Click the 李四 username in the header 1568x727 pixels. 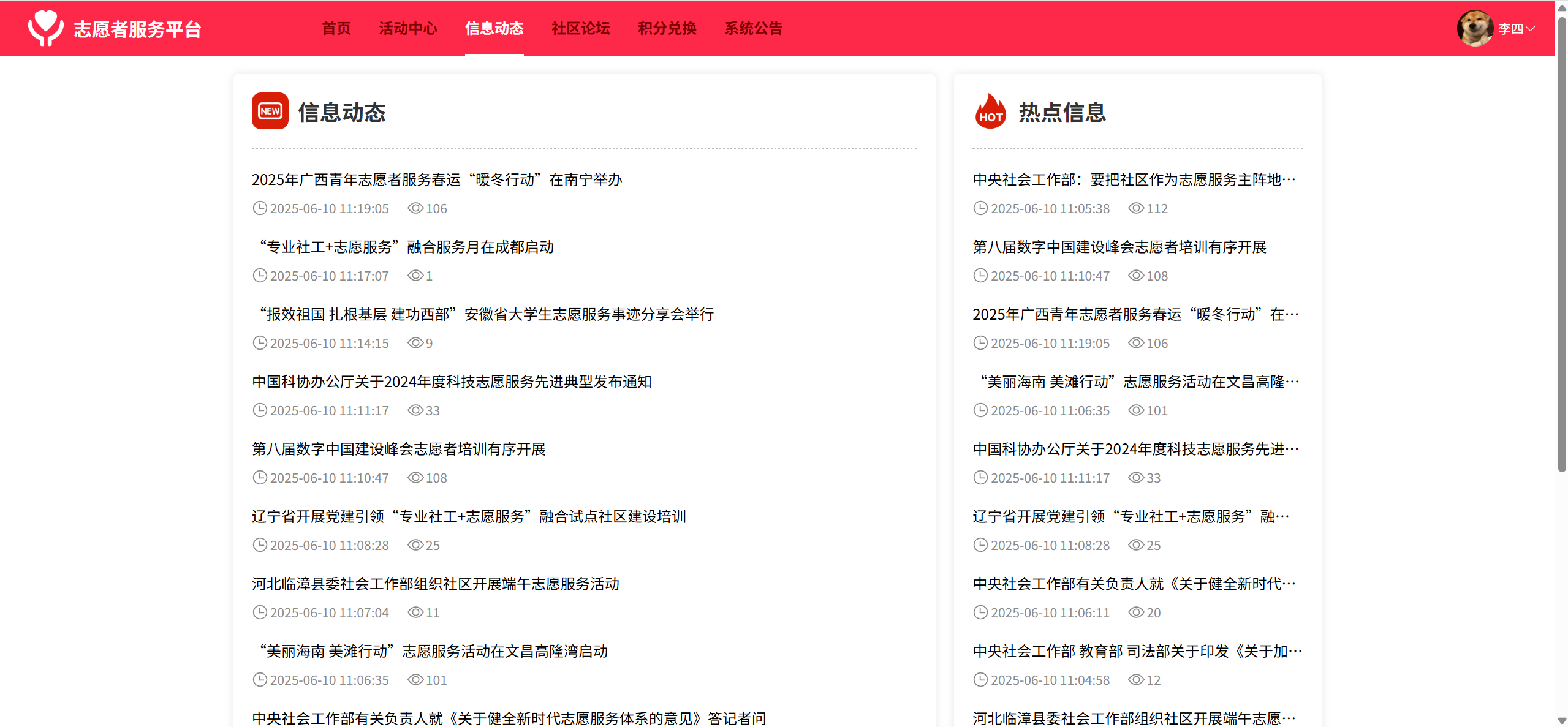click(1510, 29)
